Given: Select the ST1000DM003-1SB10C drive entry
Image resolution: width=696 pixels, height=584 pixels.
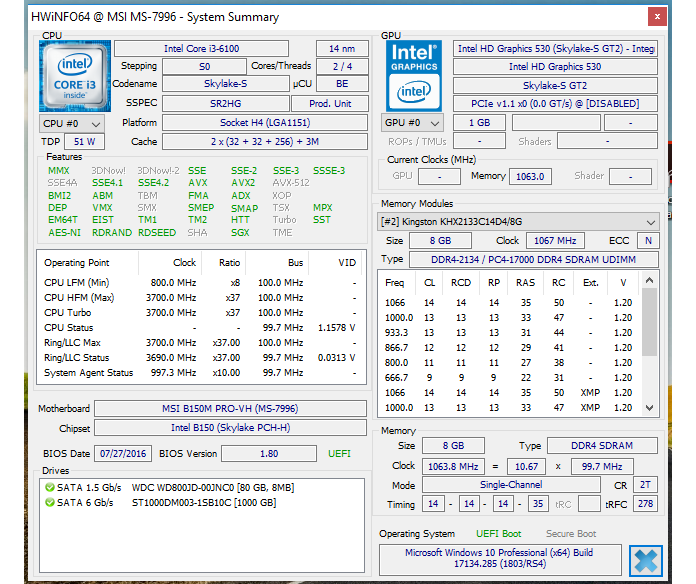Looking at the screenshot, I should pyautogui.click(x=204, y=503).
